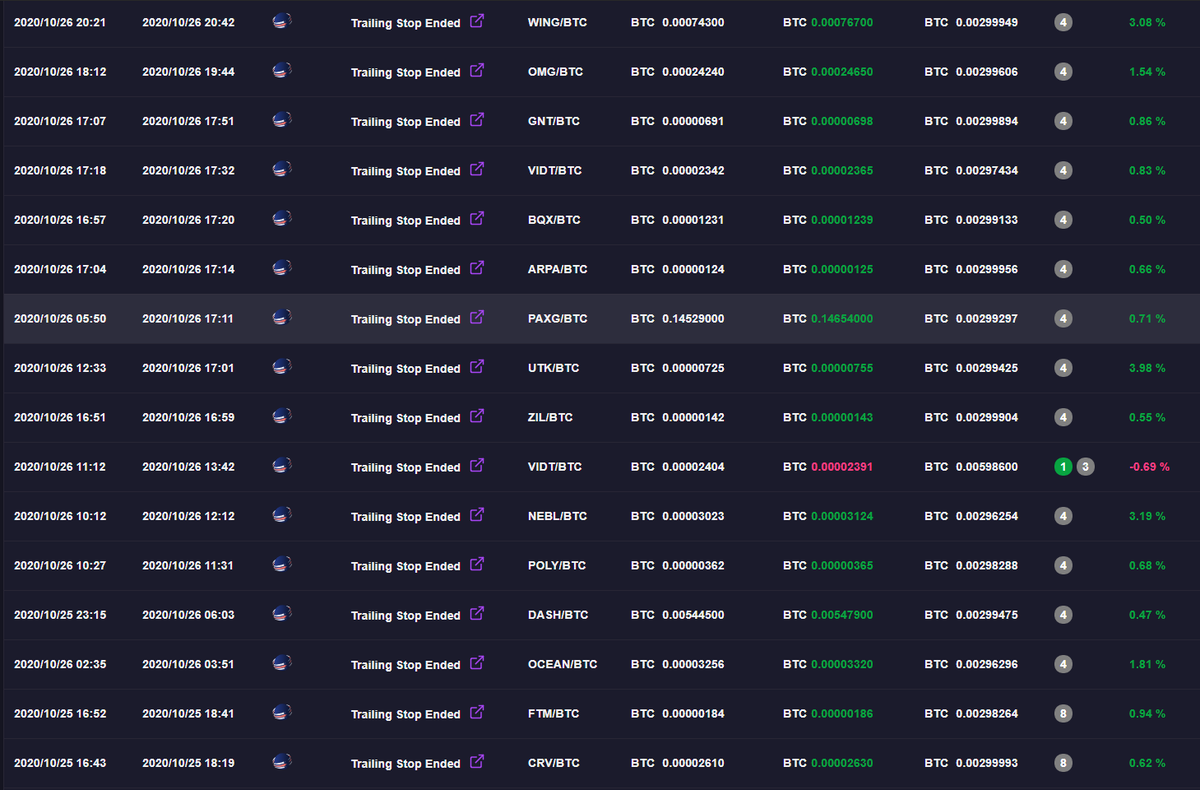This screenshot has height=790, width=1200.
Task: Click the bot icon in the GNT/BTC row
Action: 282,120
